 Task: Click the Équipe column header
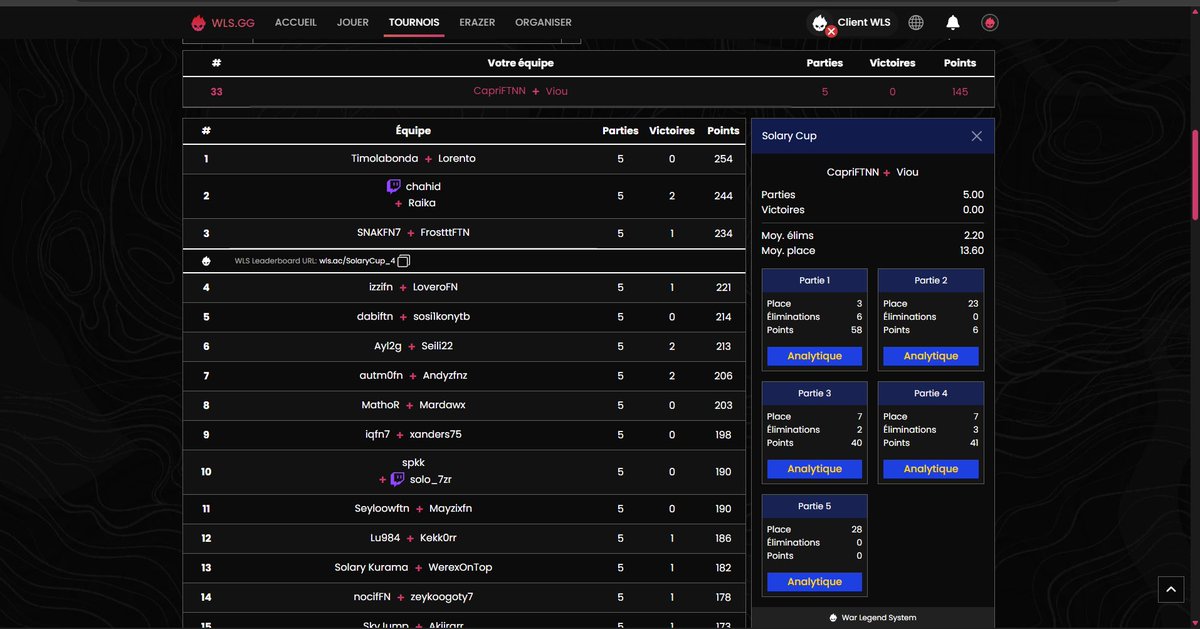[413, 131]
